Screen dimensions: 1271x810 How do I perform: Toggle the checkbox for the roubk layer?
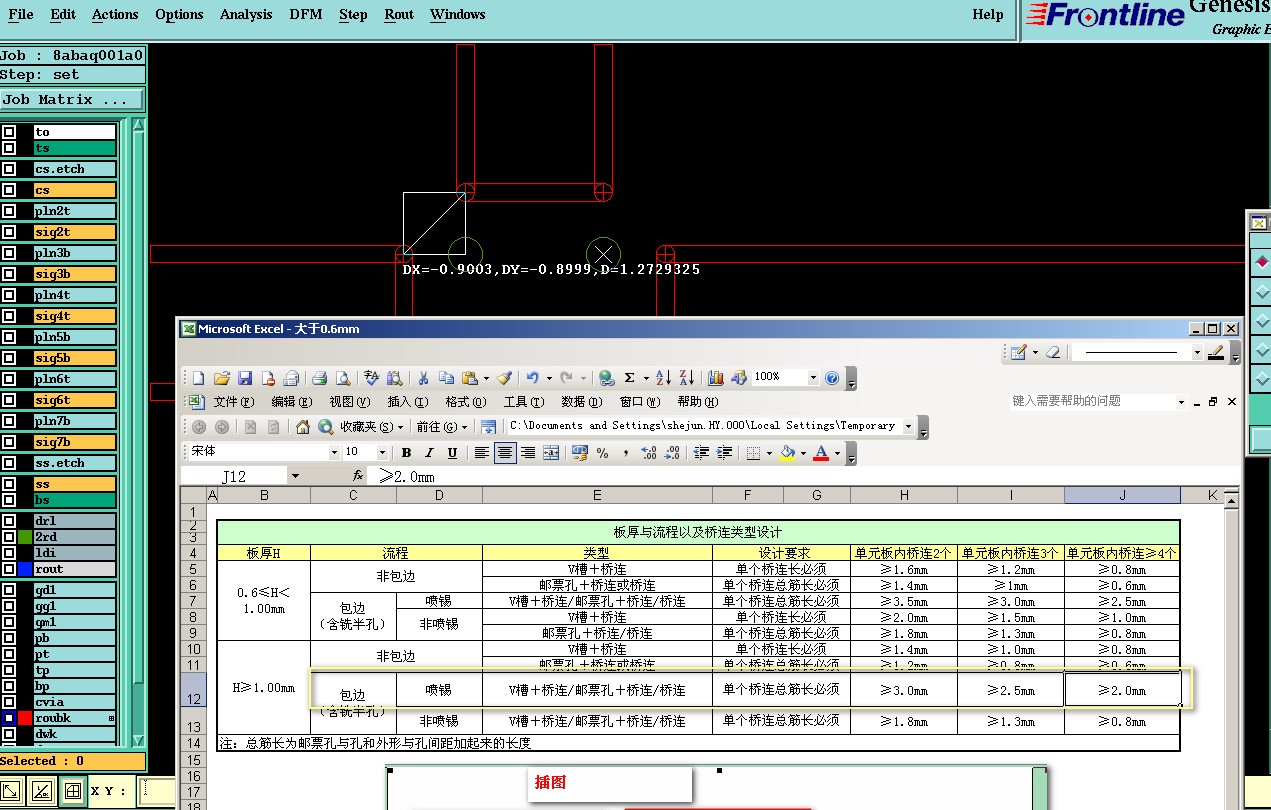tap(9, 718)
